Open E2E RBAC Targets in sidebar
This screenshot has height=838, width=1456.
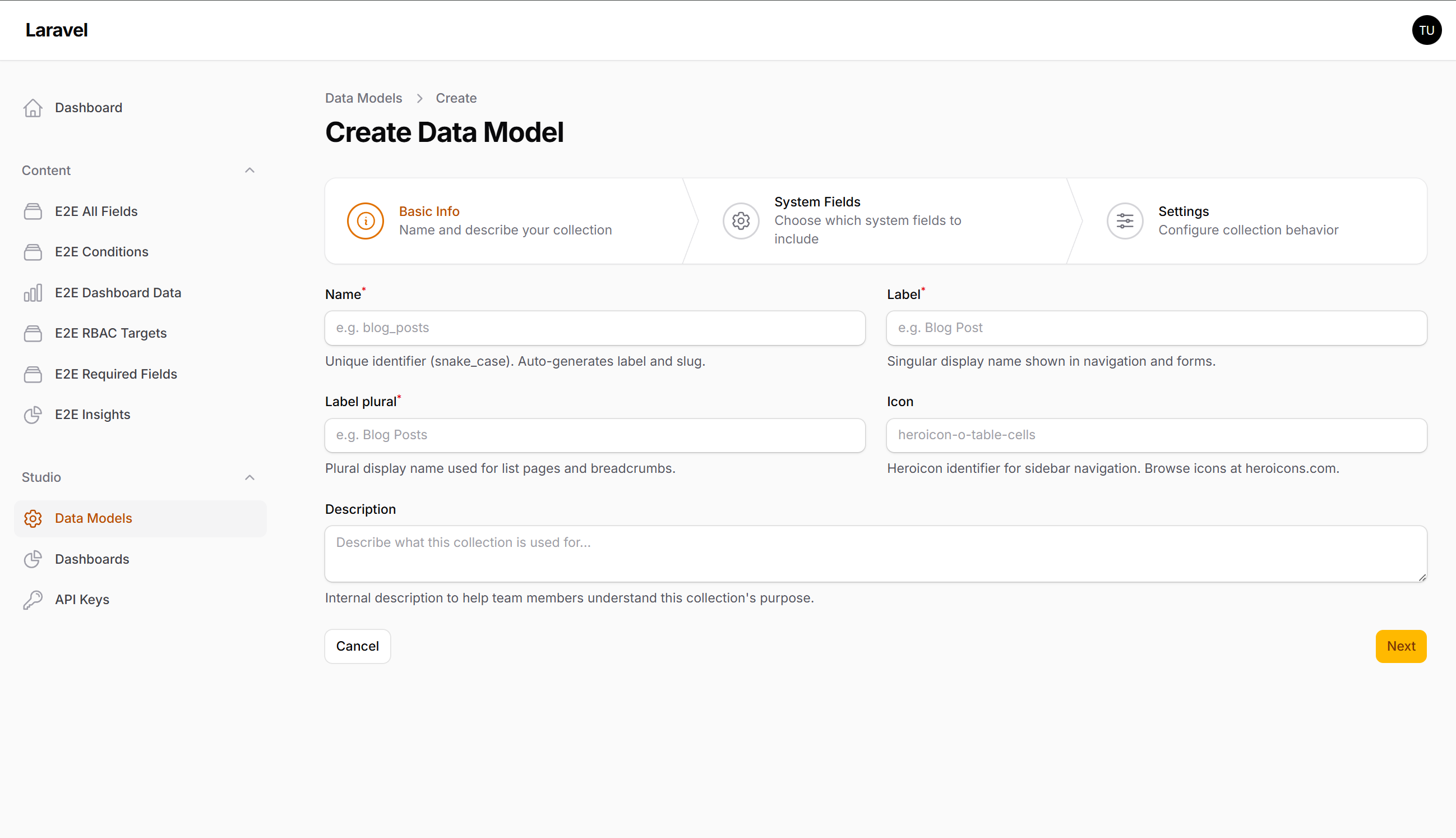click(x=110, y=333)
